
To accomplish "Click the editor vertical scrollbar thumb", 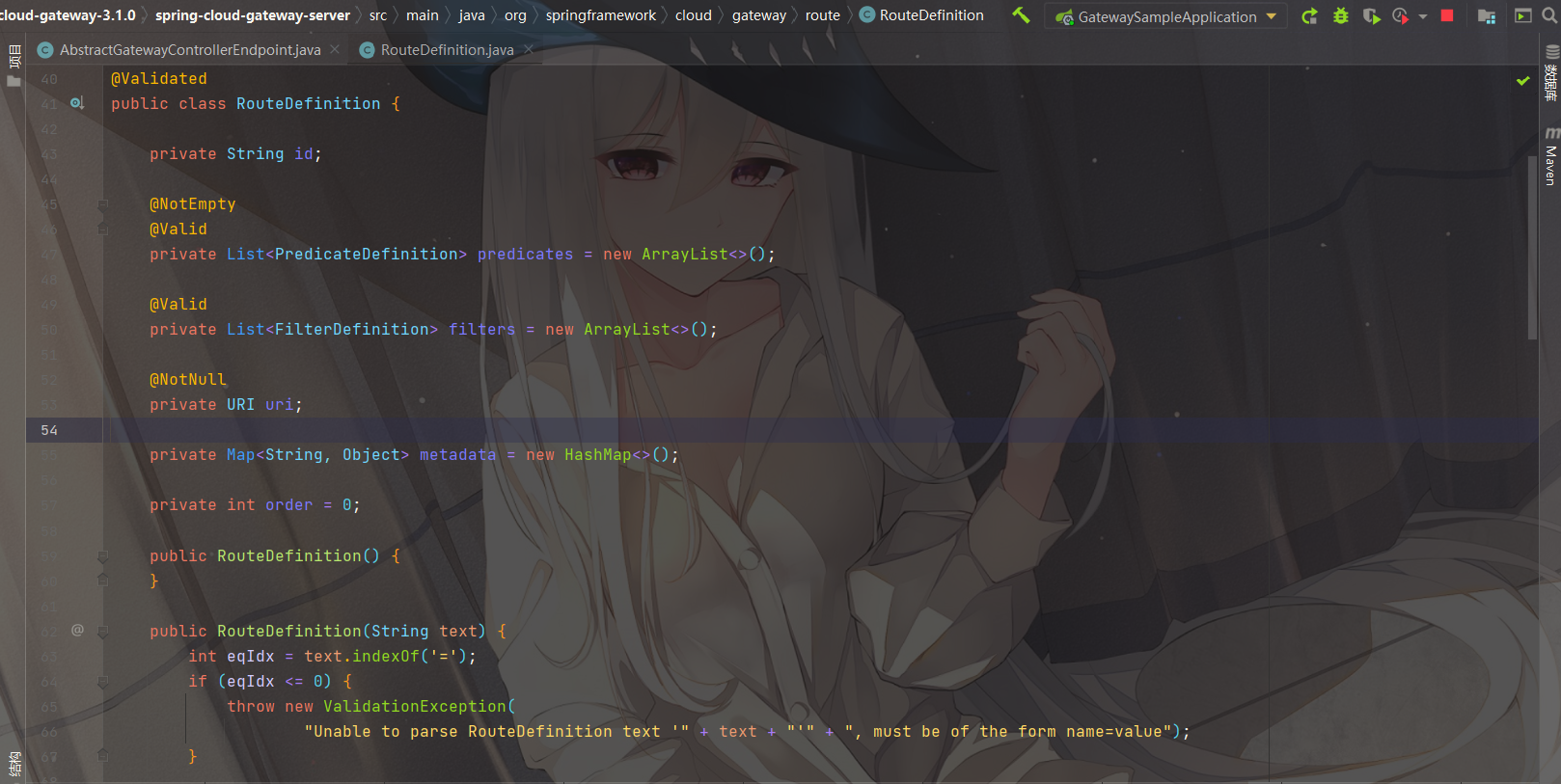I will 1532,248.
